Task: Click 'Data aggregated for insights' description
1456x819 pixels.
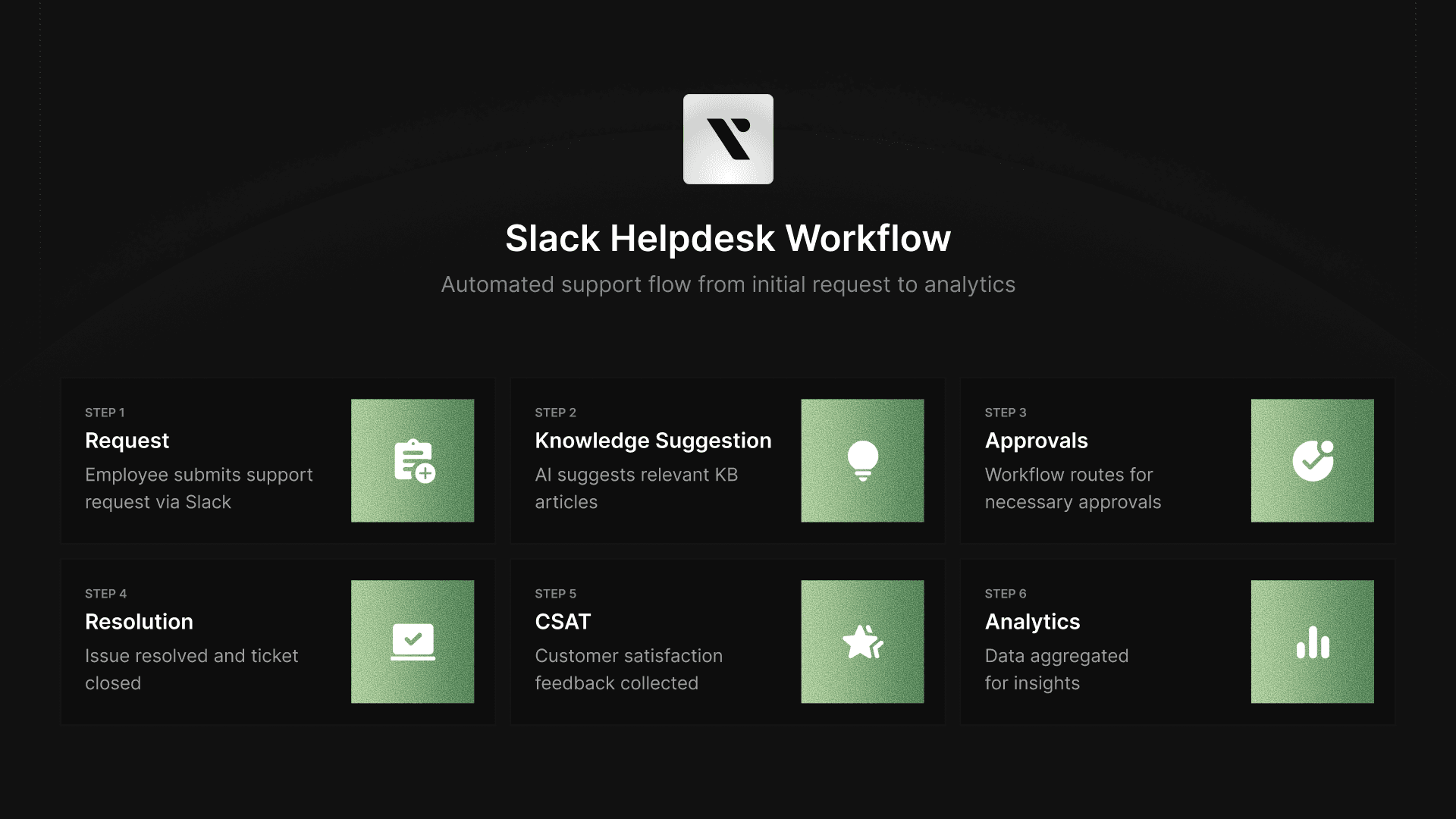Action: (1056, 670)
